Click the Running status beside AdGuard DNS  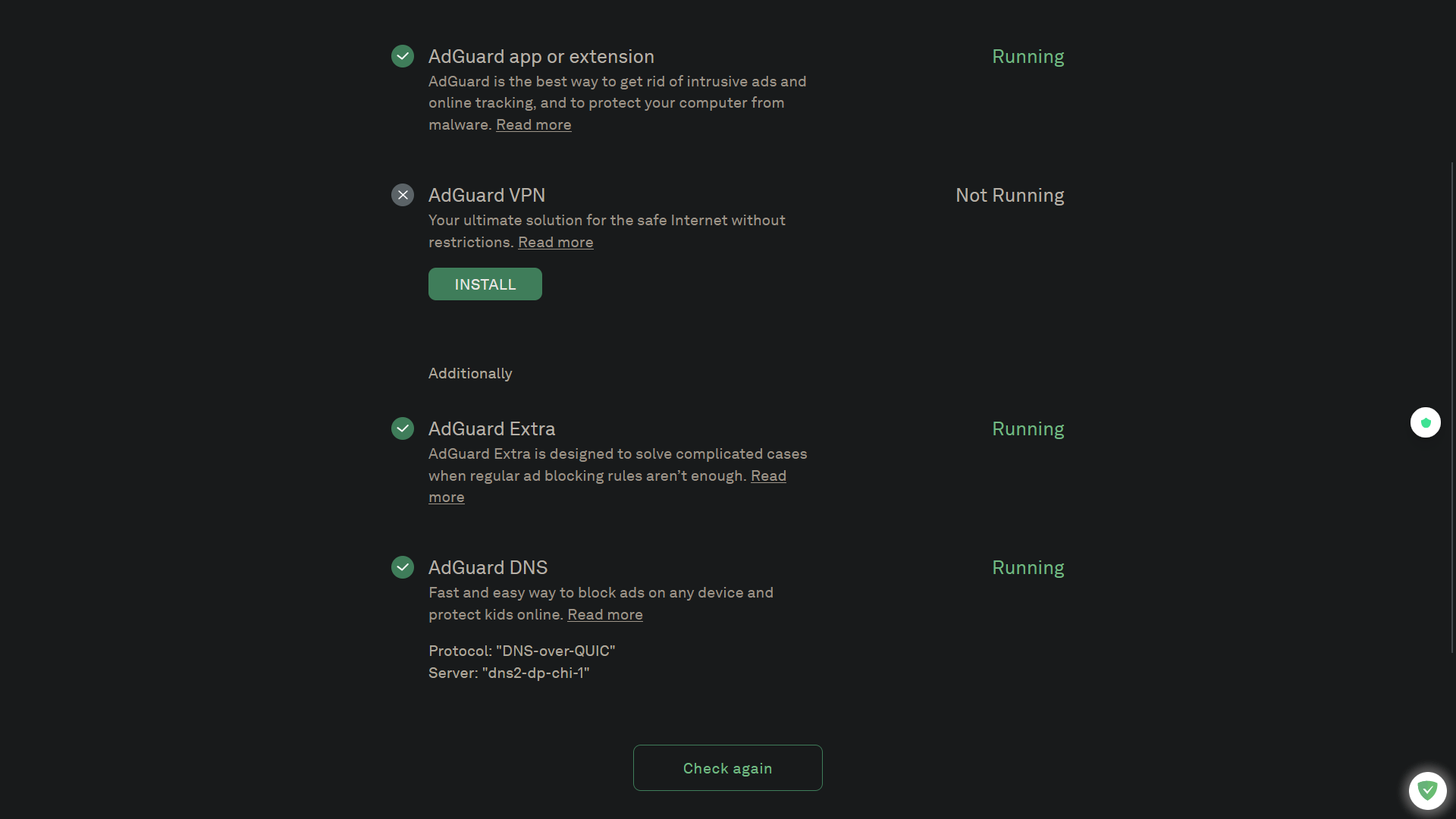tap(1028, 567)
